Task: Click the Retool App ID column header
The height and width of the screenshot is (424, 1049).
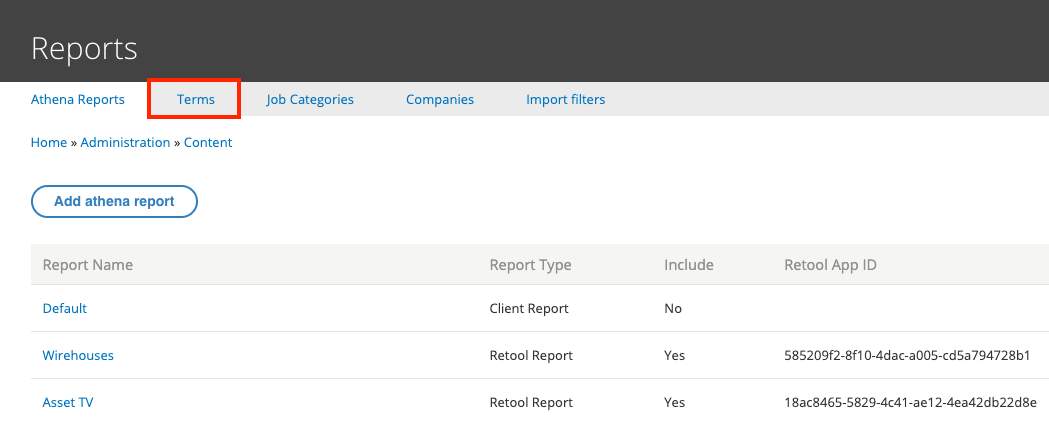Action: pyautogui.click(x=830, y=265)
